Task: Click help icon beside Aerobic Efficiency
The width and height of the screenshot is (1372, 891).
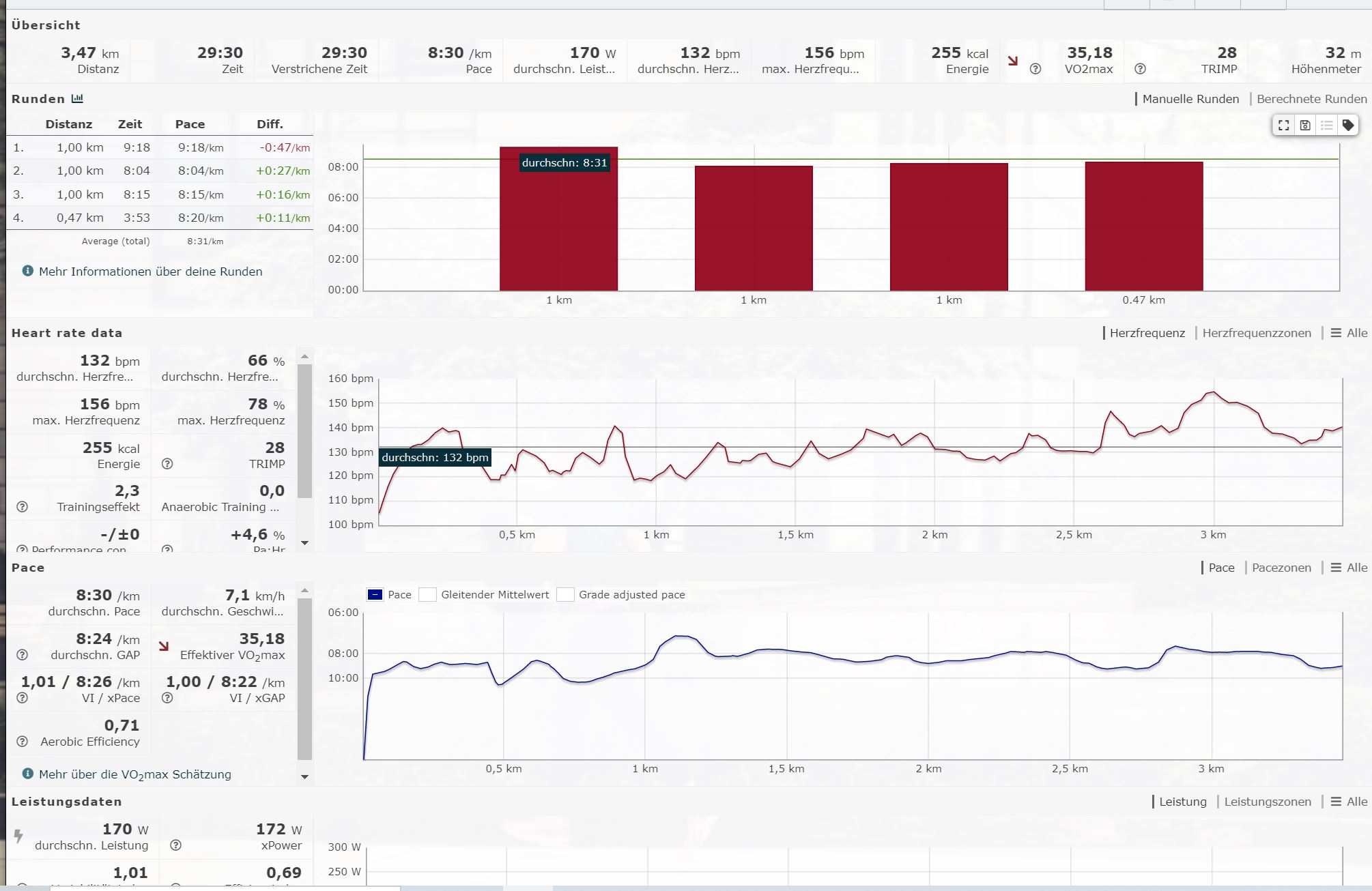Action: [23, 742]
